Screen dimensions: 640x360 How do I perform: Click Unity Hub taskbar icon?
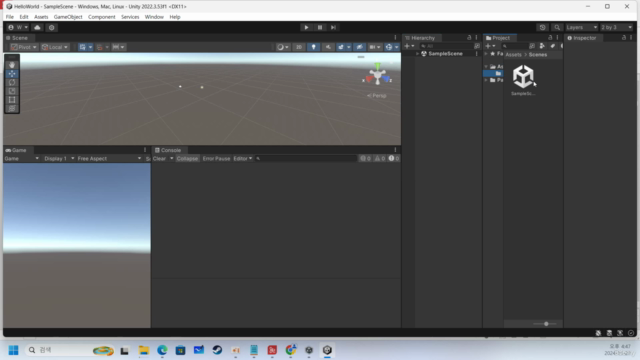(x=309, y=350)
